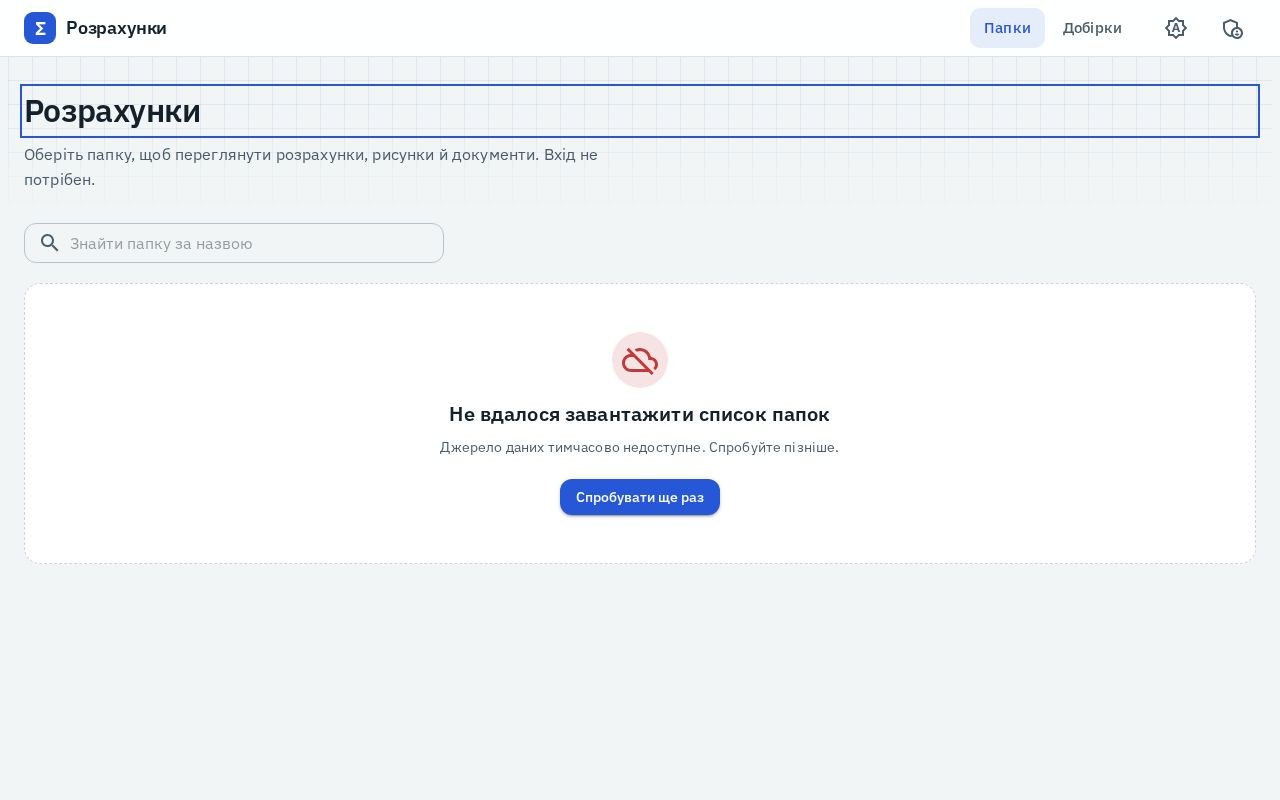Click the blue sigma logo icon
Image resolution: width=1280 pixels, height=800 pixels.
(x=40, y=28)
